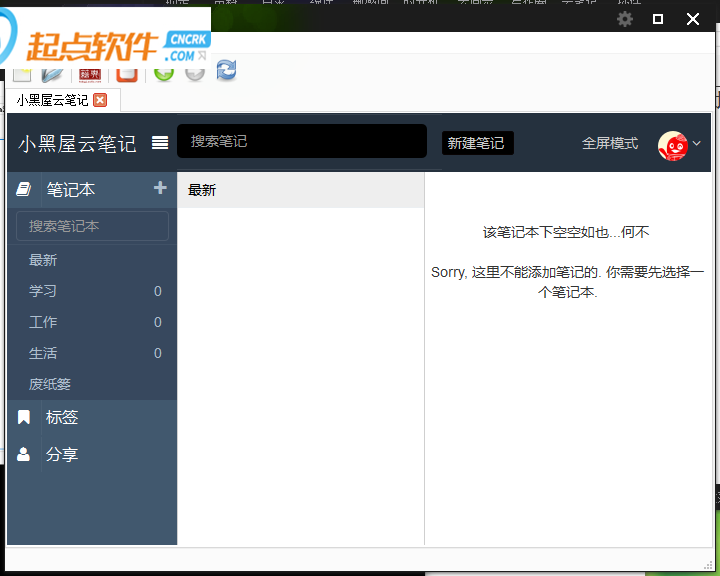Image resolution: width=720 pixels, height=576 pixels.
Task: Enter 全屏模式 fullscreen mode
Action: [610, 143]
